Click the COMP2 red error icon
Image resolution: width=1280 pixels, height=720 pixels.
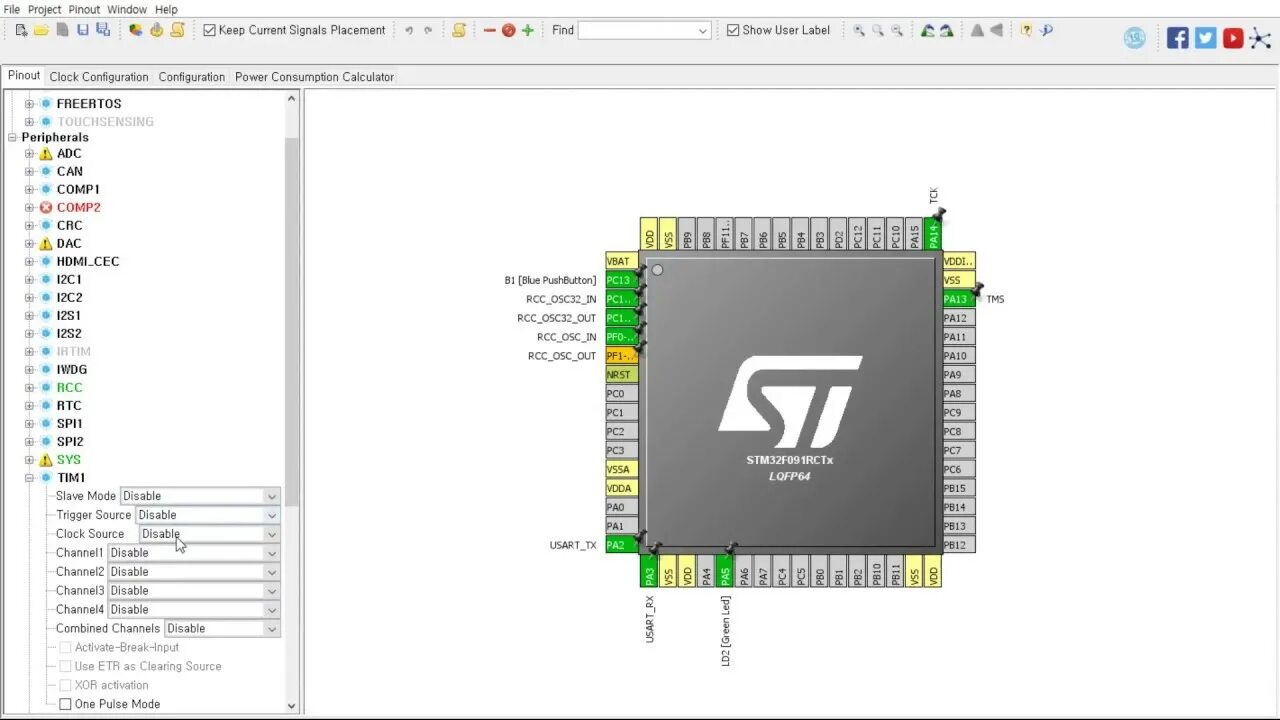(x=45, y=208)
